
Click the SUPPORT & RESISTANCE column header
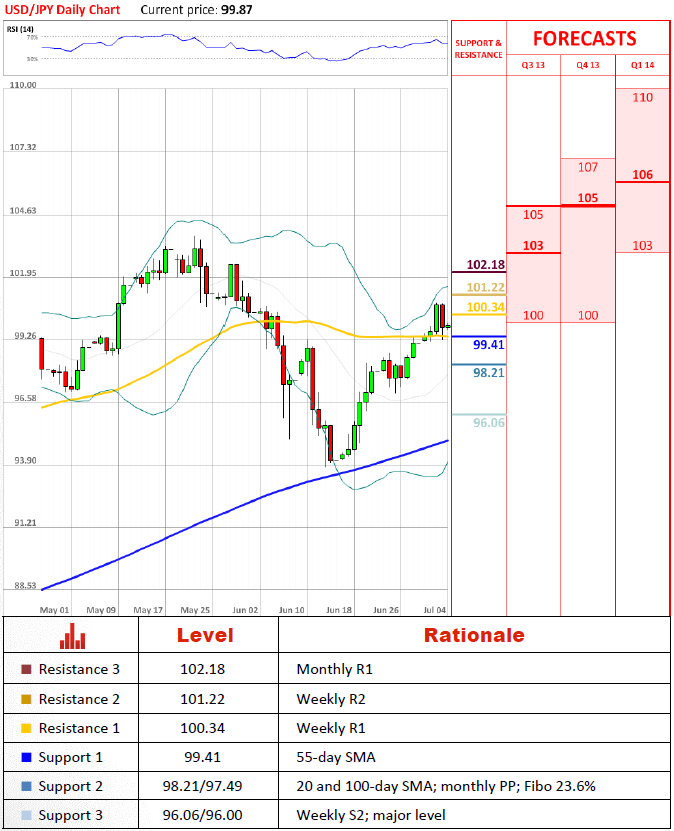click(x=478, y=49)
